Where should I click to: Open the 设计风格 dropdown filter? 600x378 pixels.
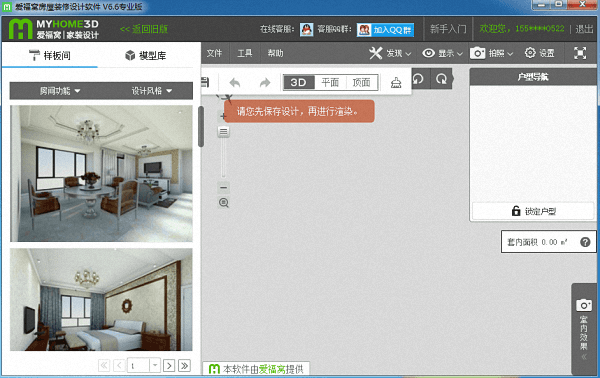coord(152,91)
